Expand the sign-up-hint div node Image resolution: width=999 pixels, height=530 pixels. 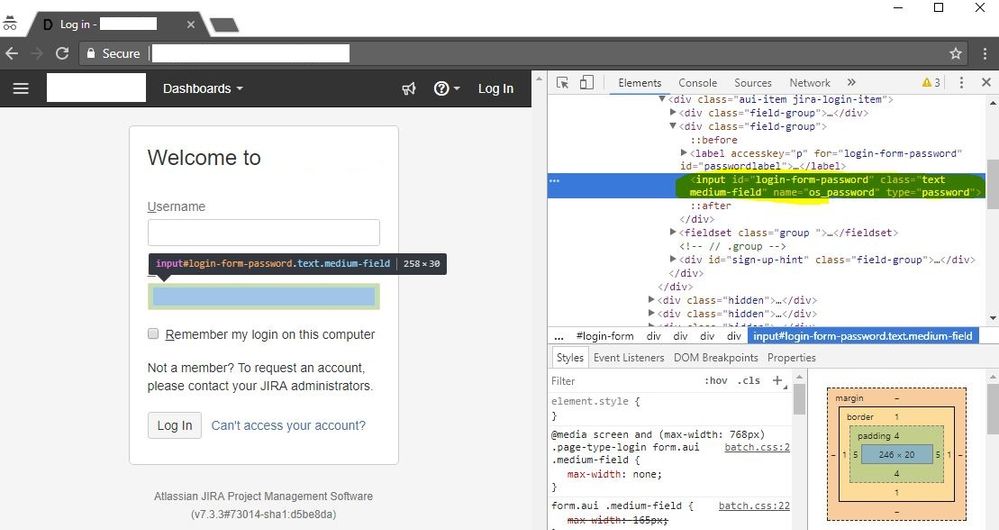coord(673,259)
